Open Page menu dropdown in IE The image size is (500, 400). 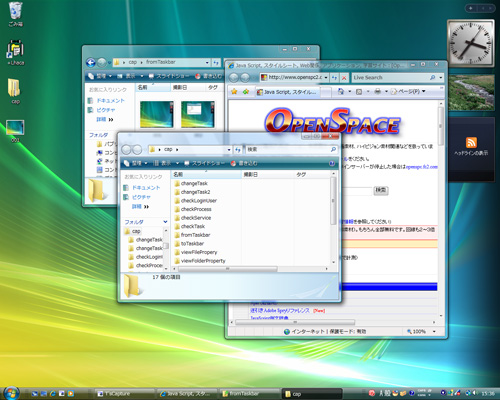point(409,91)
